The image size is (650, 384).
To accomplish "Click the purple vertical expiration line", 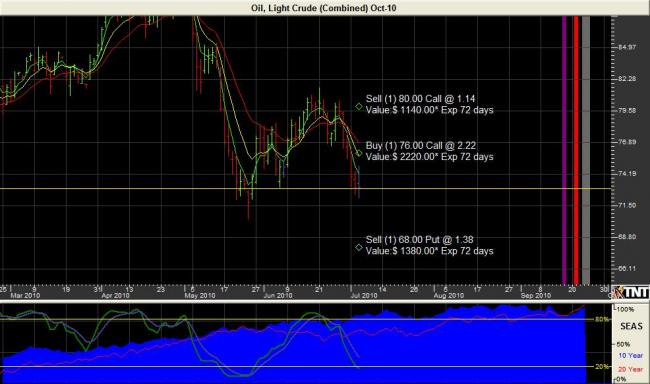I will (x=564, y=150).
